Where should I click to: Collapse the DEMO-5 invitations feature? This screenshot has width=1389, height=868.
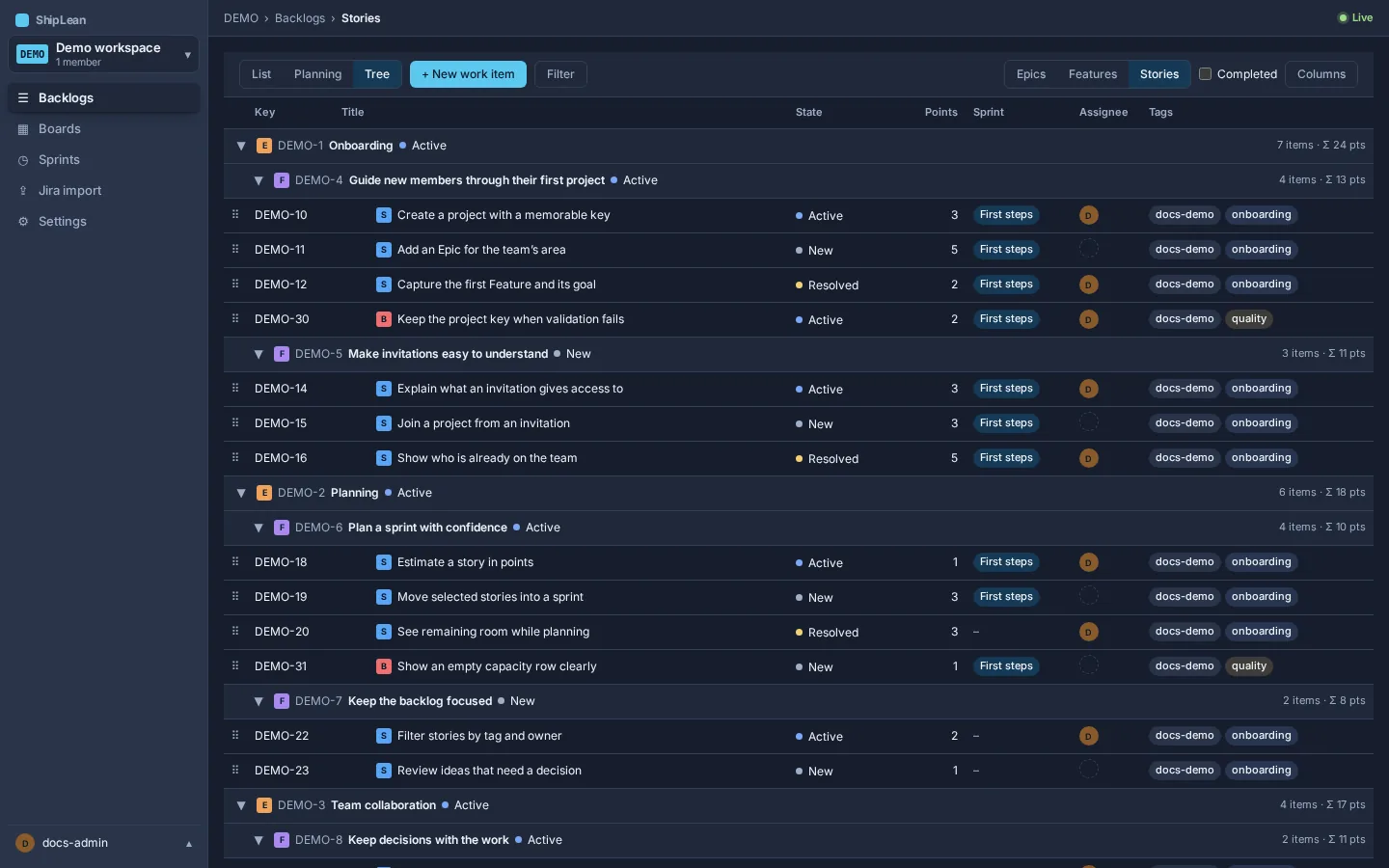pyautogui.click(x=259, y=354)
